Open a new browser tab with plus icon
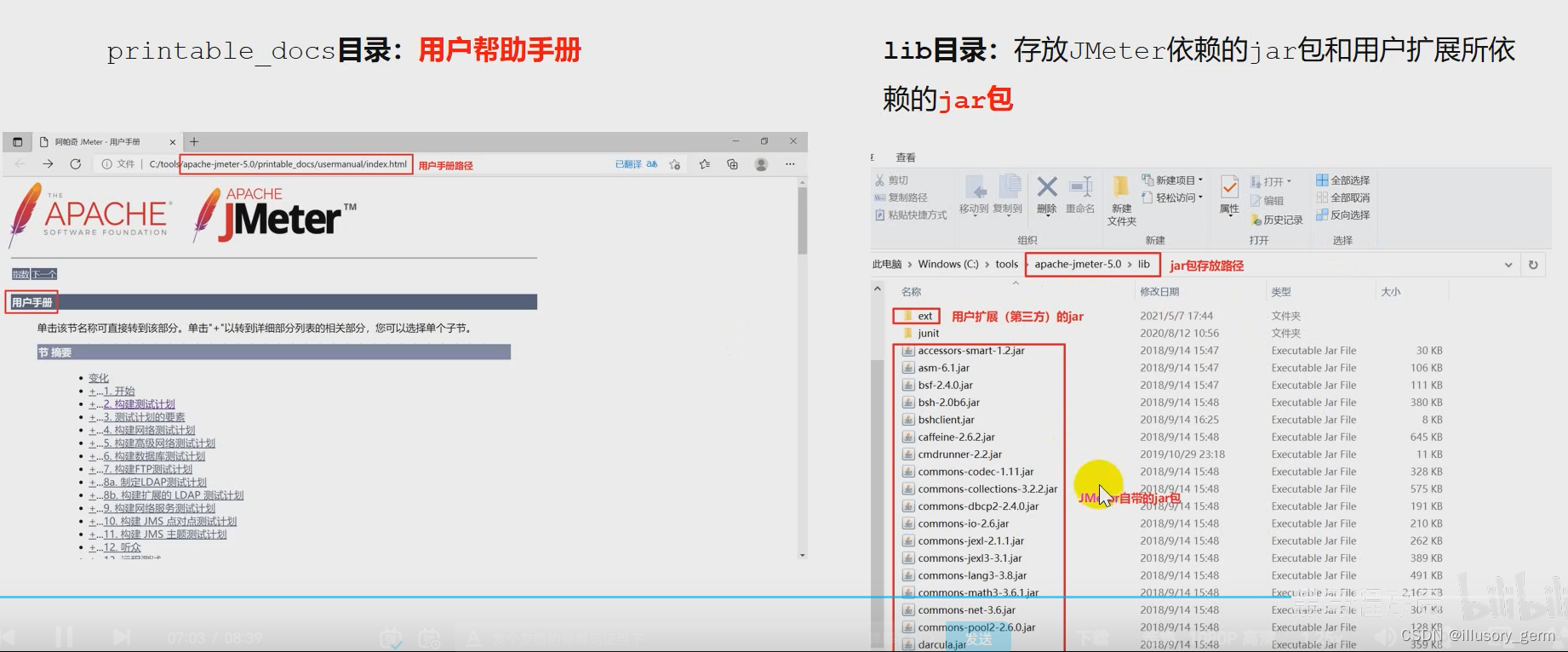The image size is (1568, 652). point(194,142)
